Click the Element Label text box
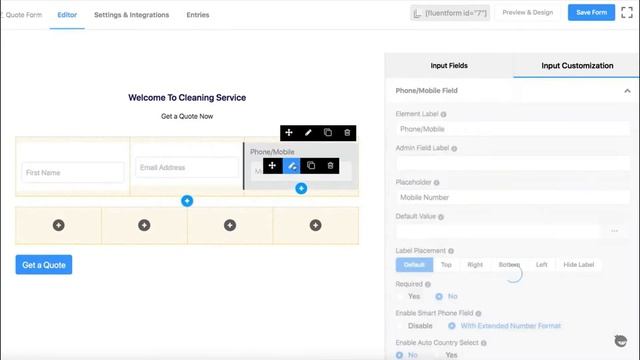 513,129
